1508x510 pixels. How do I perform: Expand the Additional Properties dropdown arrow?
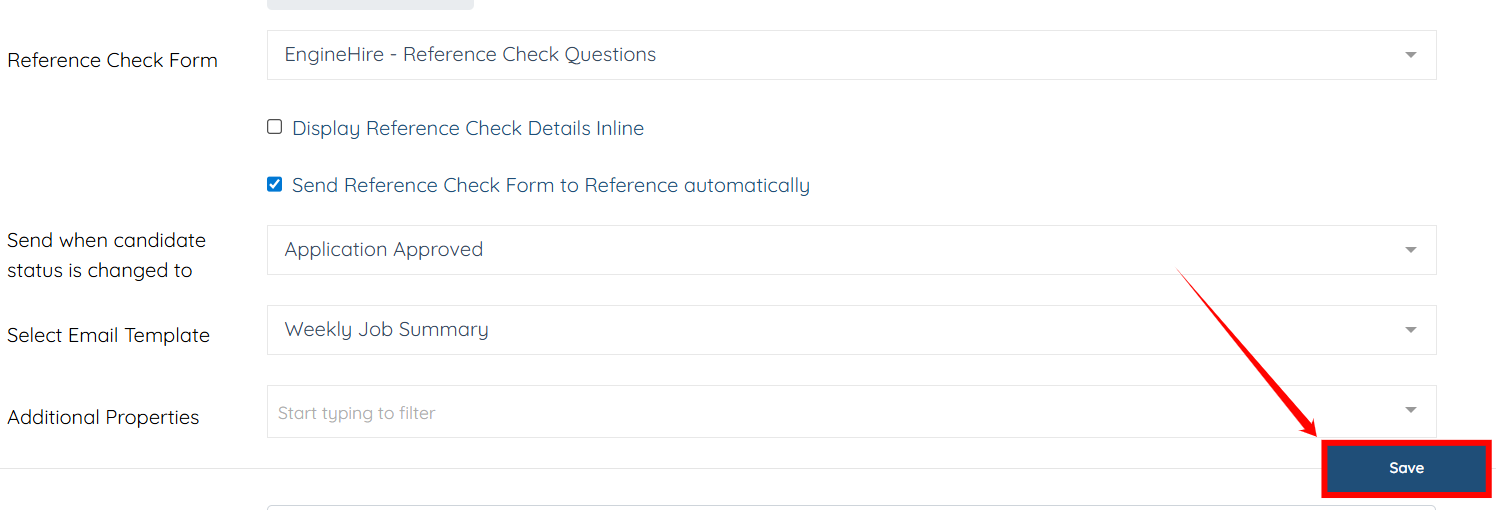(1410, 410)
